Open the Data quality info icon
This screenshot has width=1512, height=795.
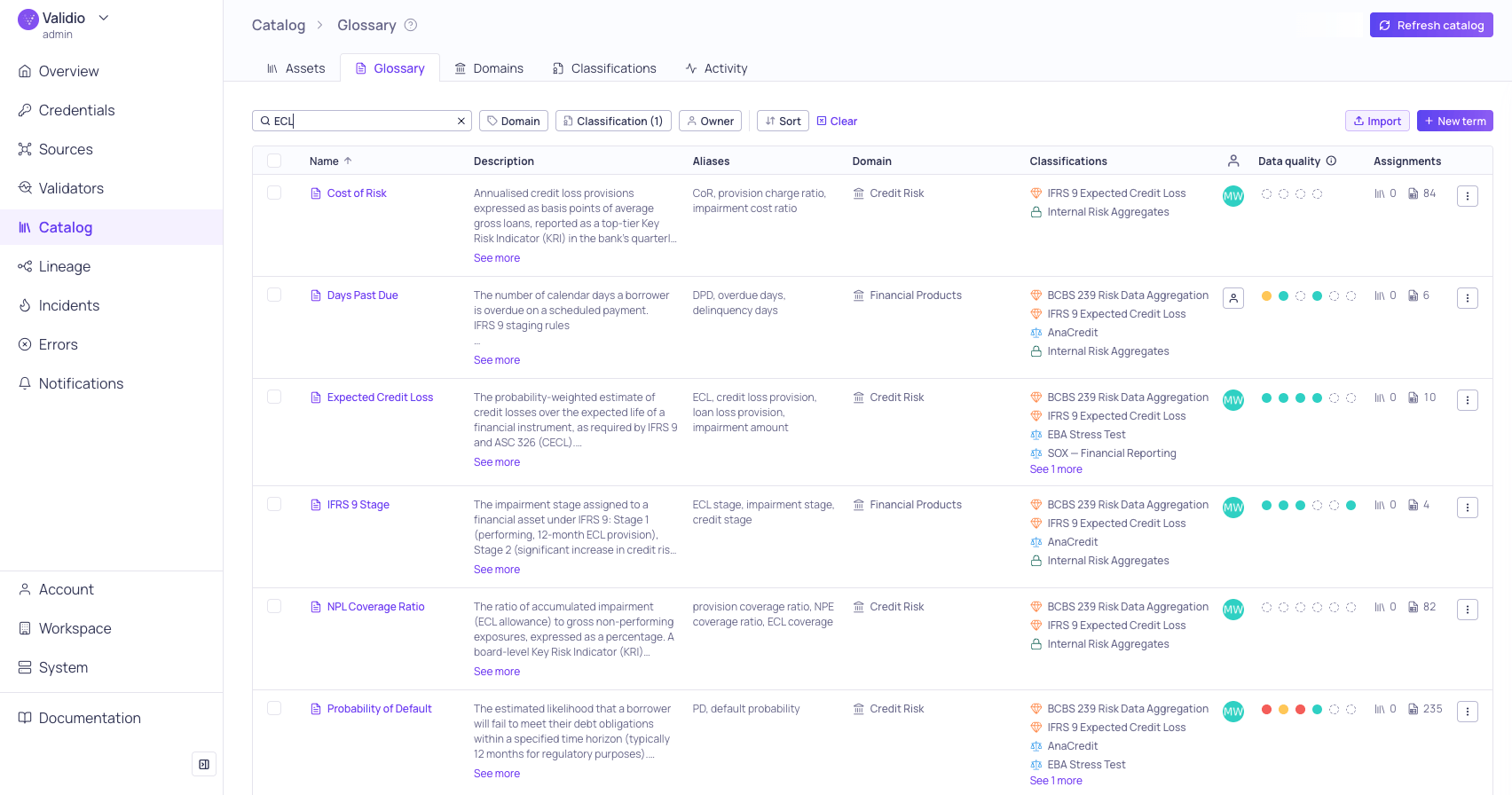click(1331, 161)
